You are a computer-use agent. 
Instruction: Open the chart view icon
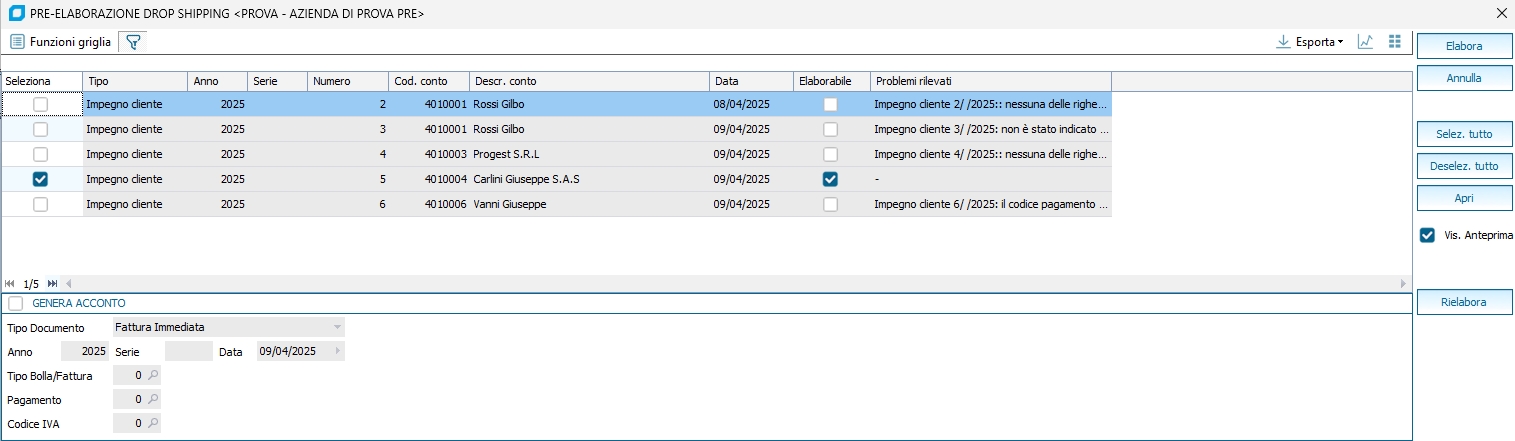pyautogui.click(x=1365, y=42)
